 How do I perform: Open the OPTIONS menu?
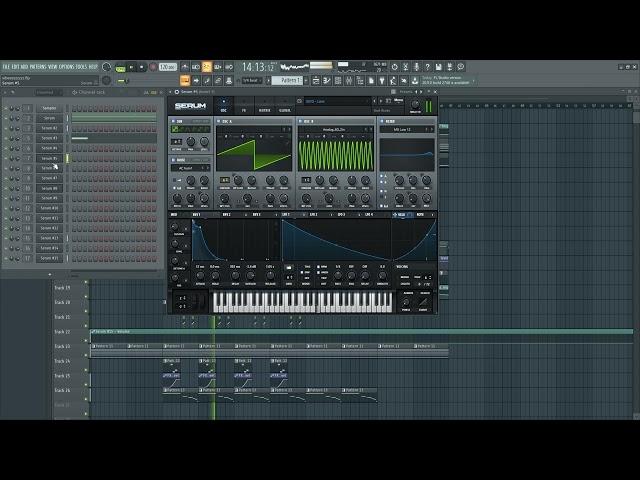[67, 67]
